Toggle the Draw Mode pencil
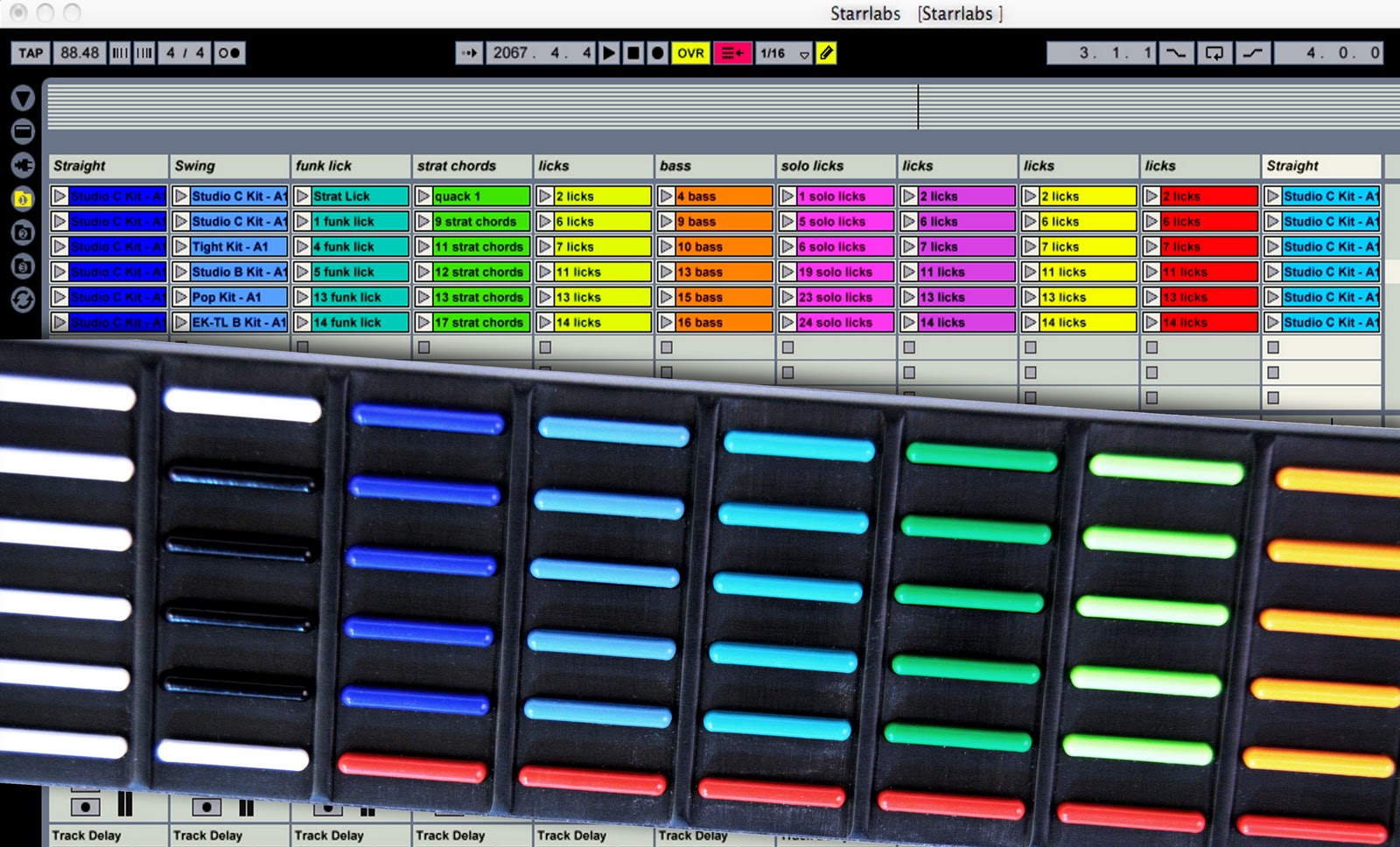 tap(826, 53)
